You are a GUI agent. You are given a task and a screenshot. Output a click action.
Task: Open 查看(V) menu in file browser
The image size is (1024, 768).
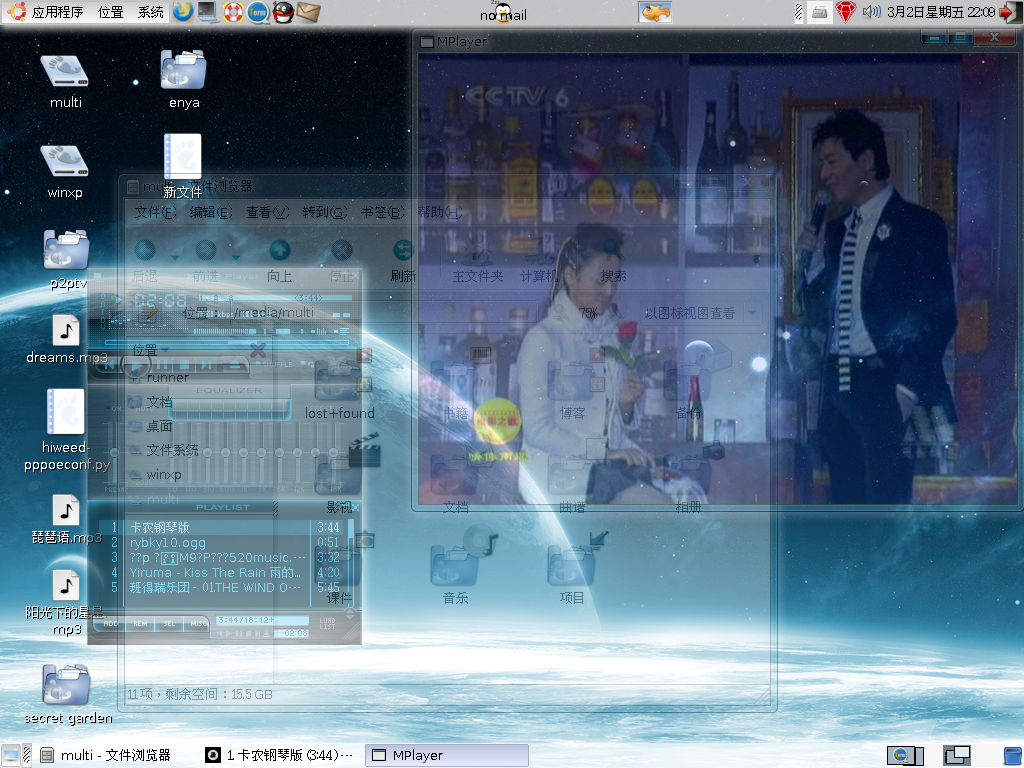268,212
